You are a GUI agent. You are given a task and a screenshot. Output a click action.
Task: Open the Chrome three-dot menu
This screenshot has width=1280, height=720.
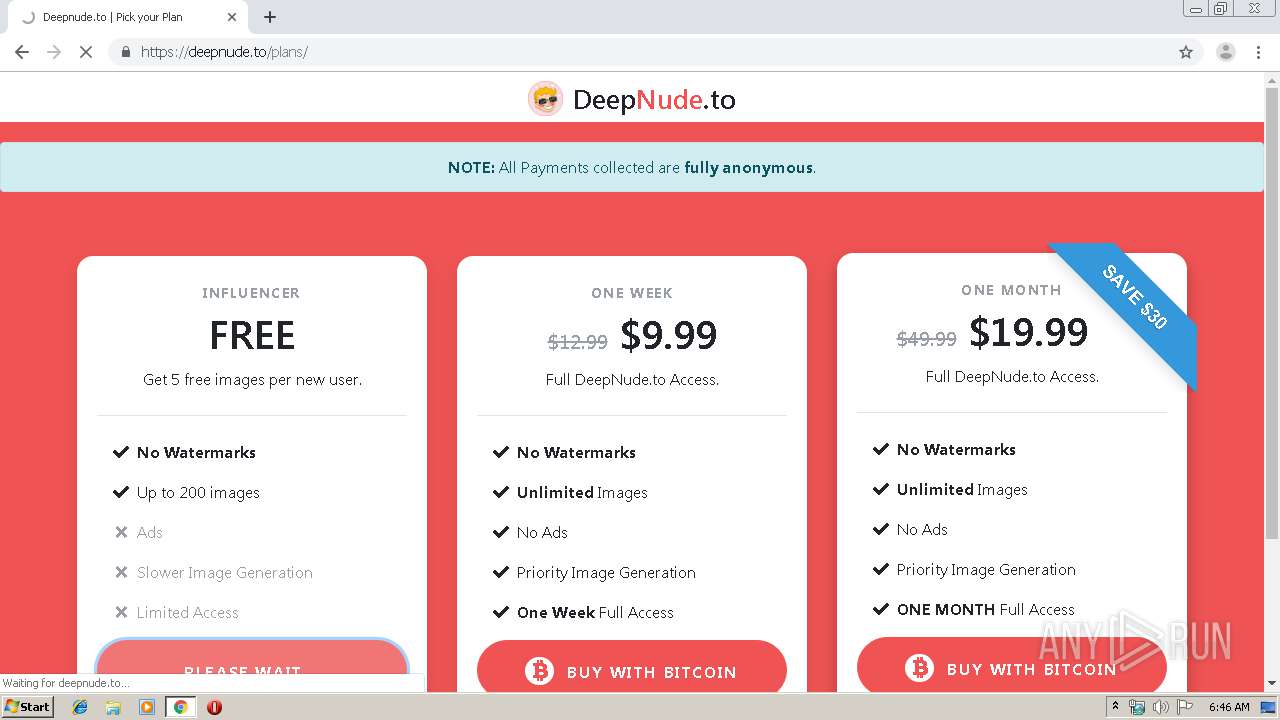(1259, 52)
